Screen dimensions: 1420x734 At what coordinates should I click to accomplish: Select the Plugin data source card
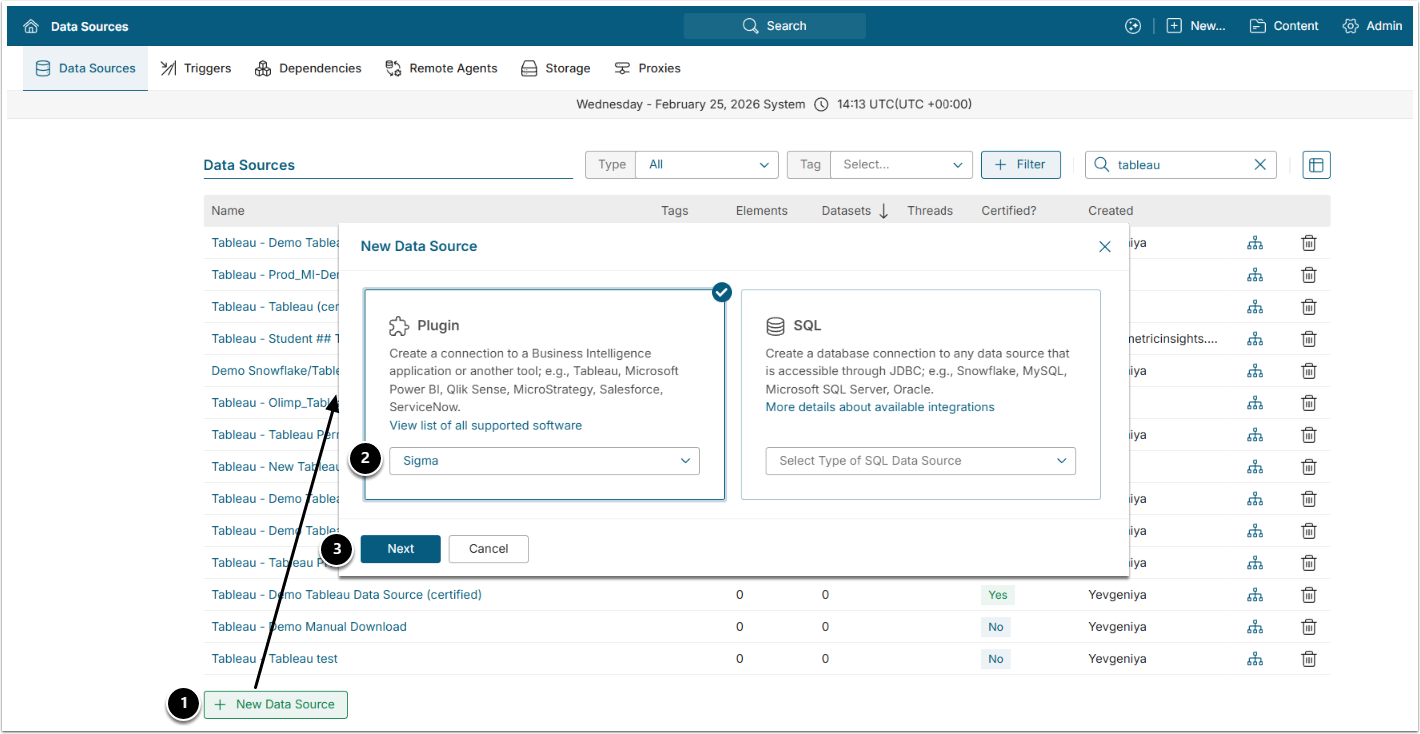pyautogui.click(x=544, y=340)
